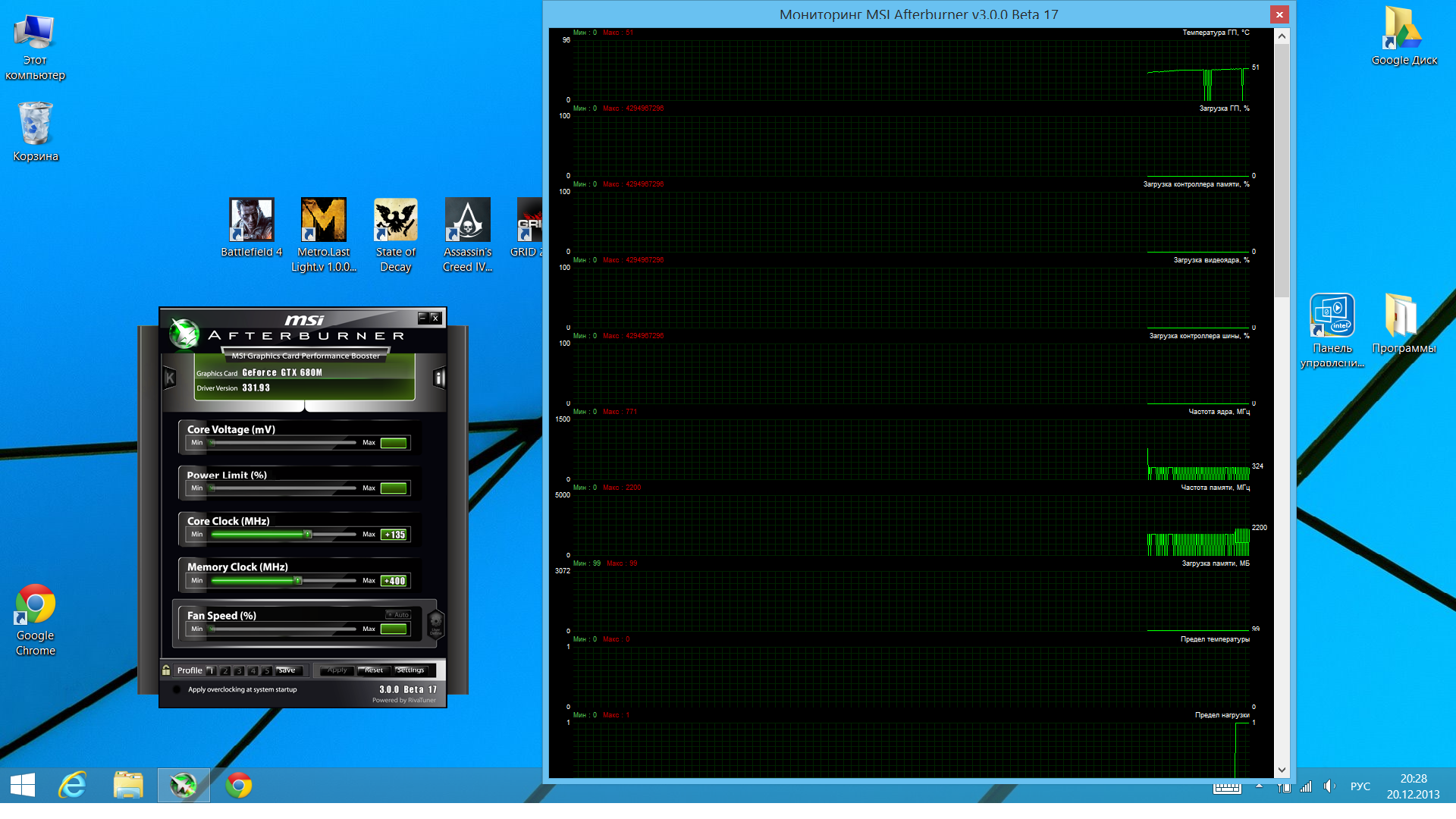Click the "Загрузка контроллера шины, %" graph label

coord(1199,336)
